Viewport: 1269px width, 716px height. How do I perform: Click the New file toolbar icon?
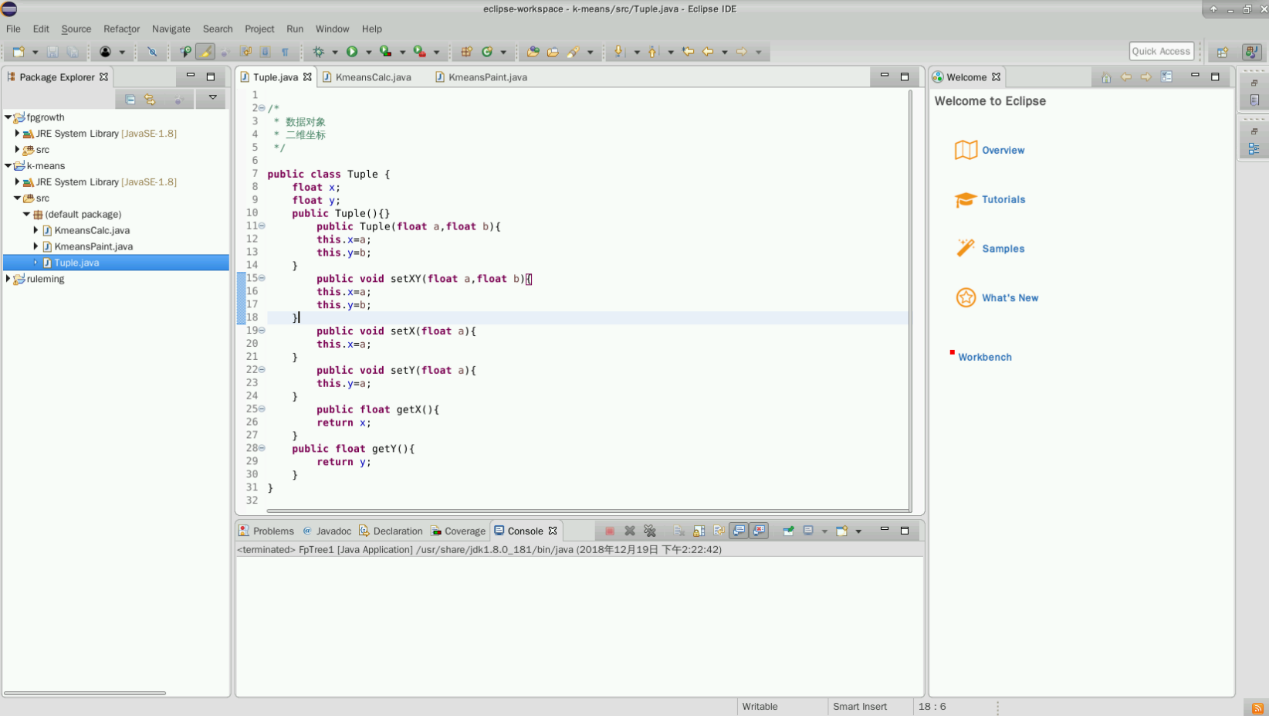[18, 52]
